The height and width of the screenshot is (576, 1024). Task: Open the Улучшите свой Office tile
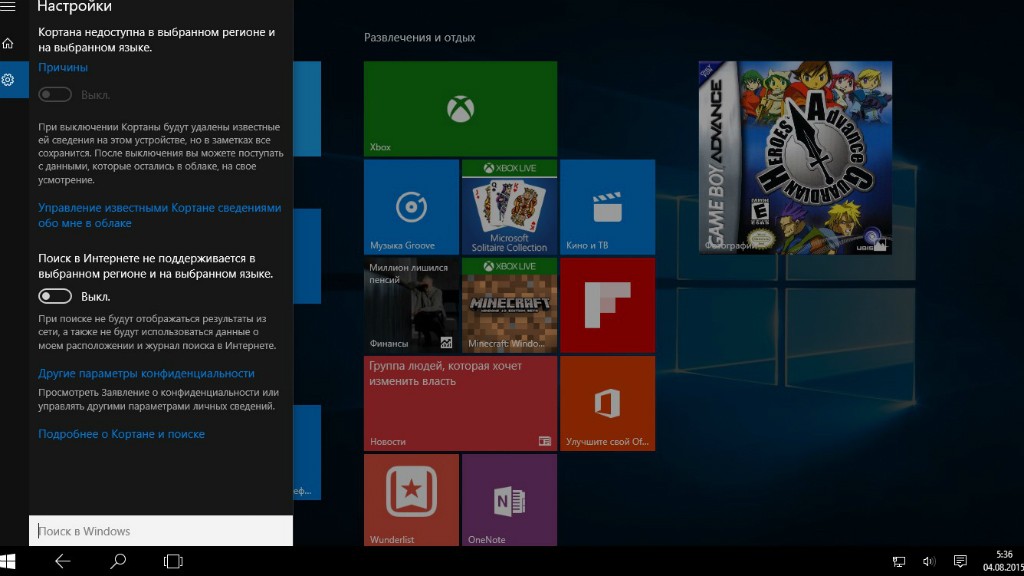tap(607, 404)
